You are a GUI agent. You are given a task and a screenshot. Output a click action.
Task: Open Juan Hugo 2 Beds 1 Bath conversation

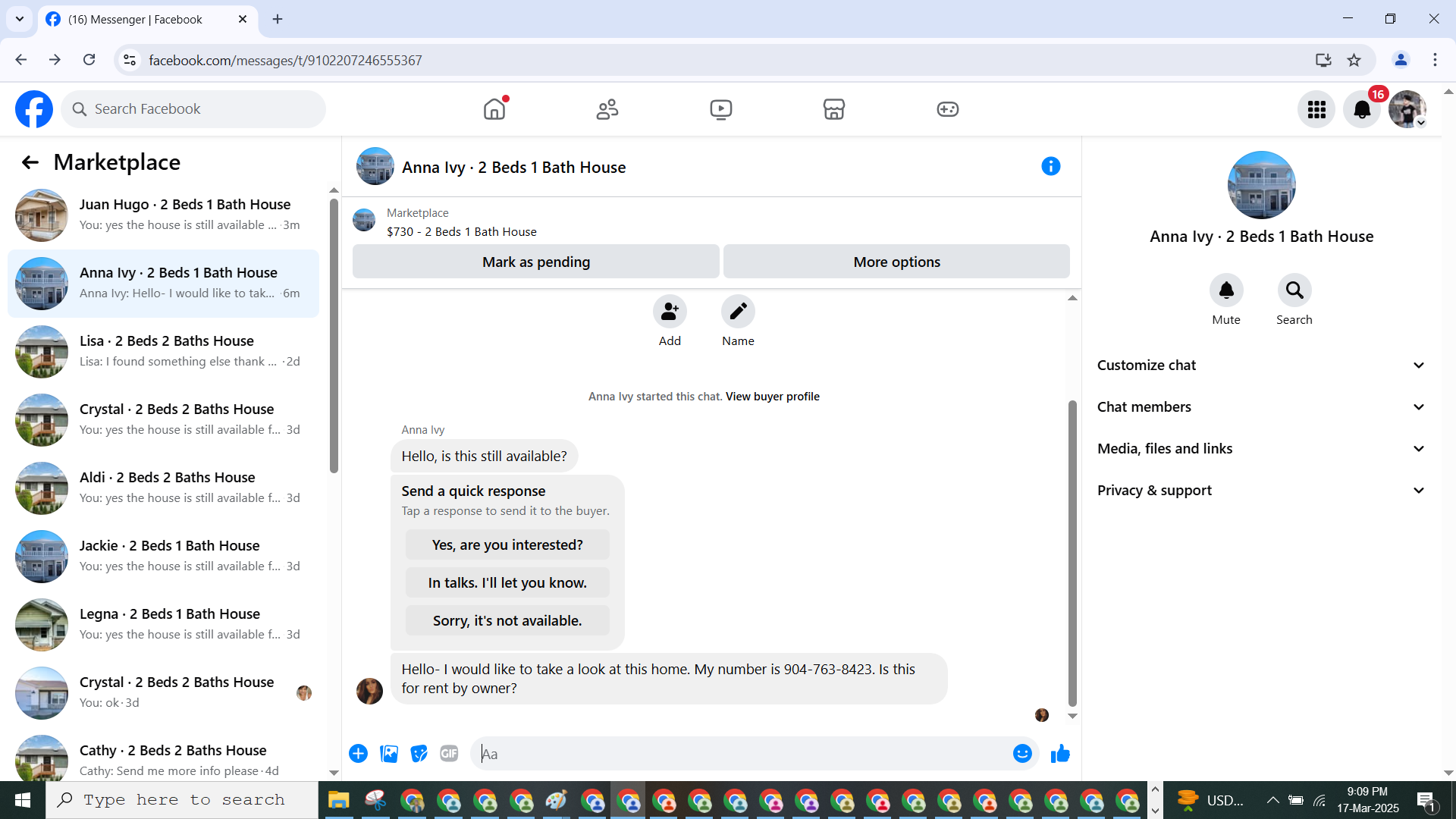[x=163, y=215]
